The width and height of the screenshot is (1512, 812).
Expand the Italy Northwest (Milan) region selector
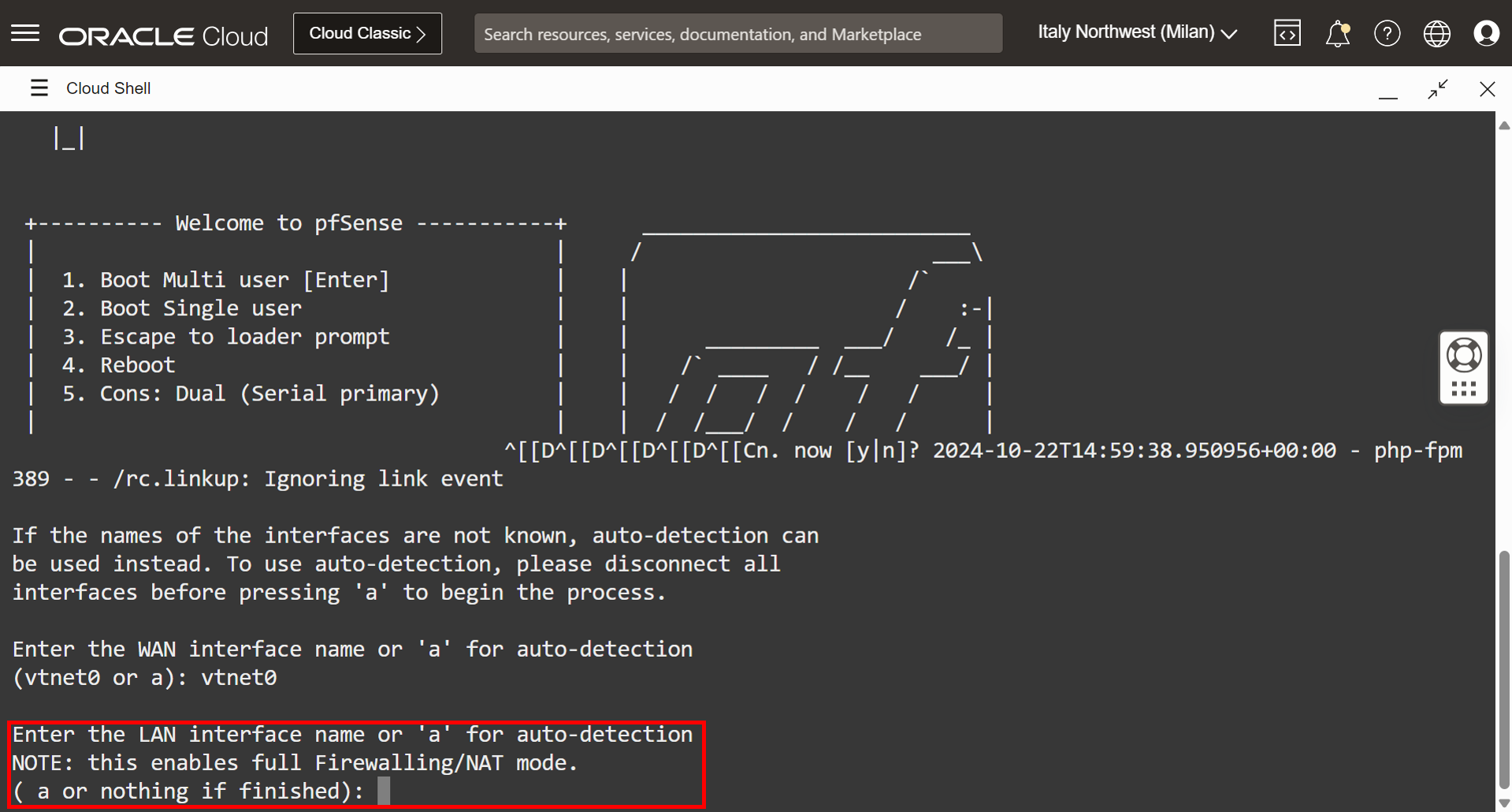pyautogui.click(x=1137, y=32)
